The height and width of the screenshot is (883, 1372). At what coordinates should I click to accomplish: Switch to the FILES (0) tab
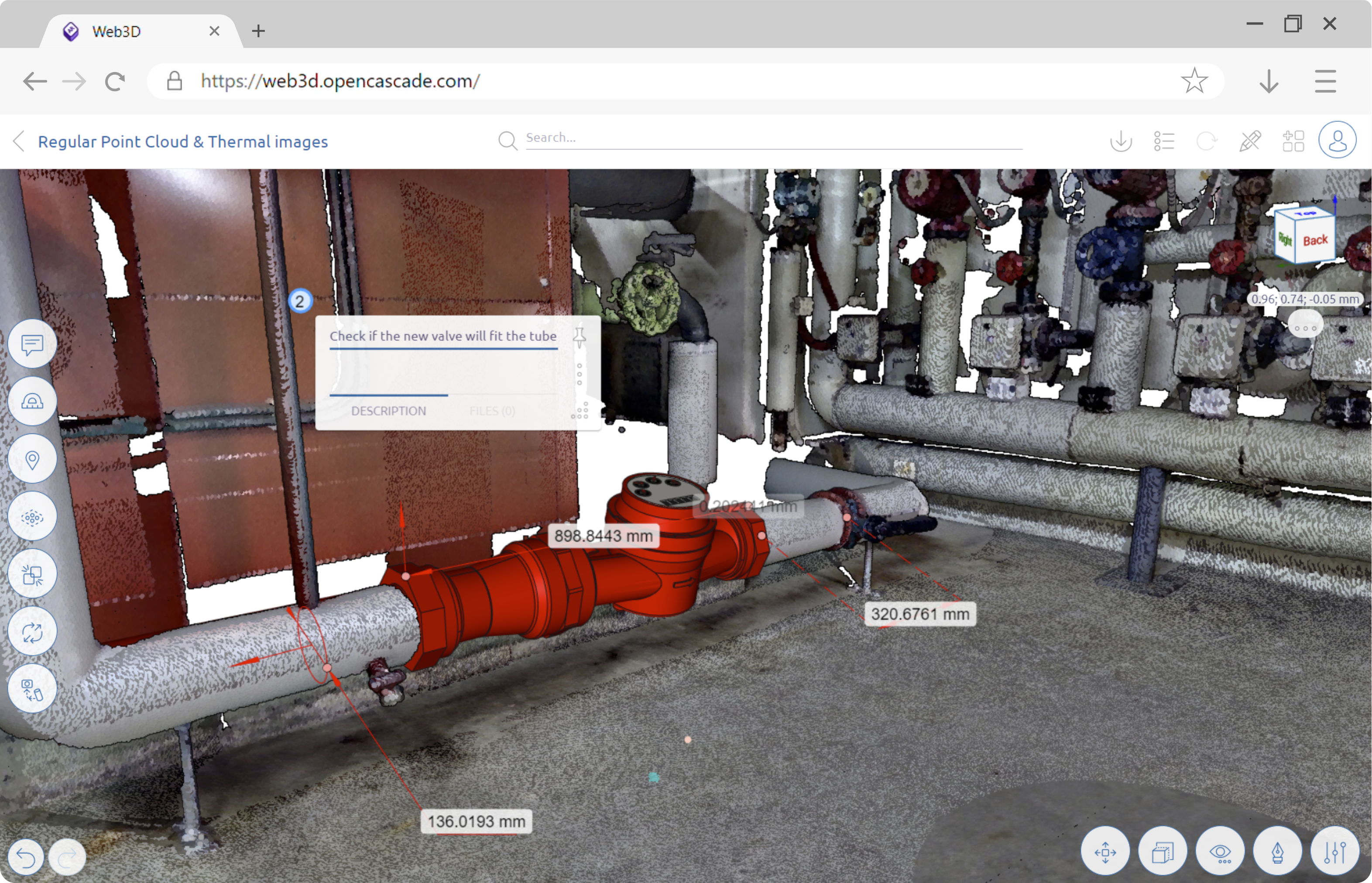492,411
